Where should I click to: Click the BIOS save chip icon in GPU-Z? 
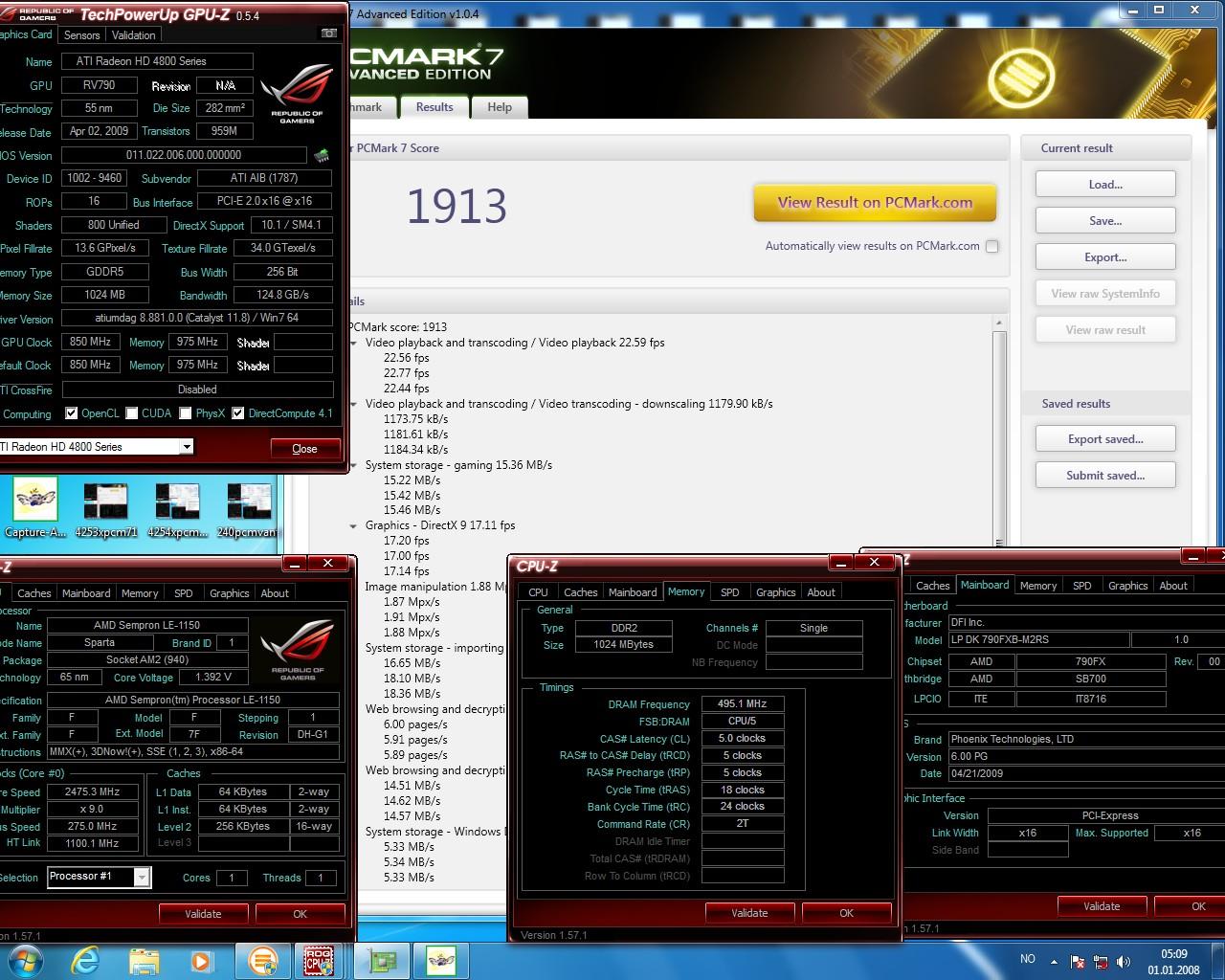pos(322,155)
